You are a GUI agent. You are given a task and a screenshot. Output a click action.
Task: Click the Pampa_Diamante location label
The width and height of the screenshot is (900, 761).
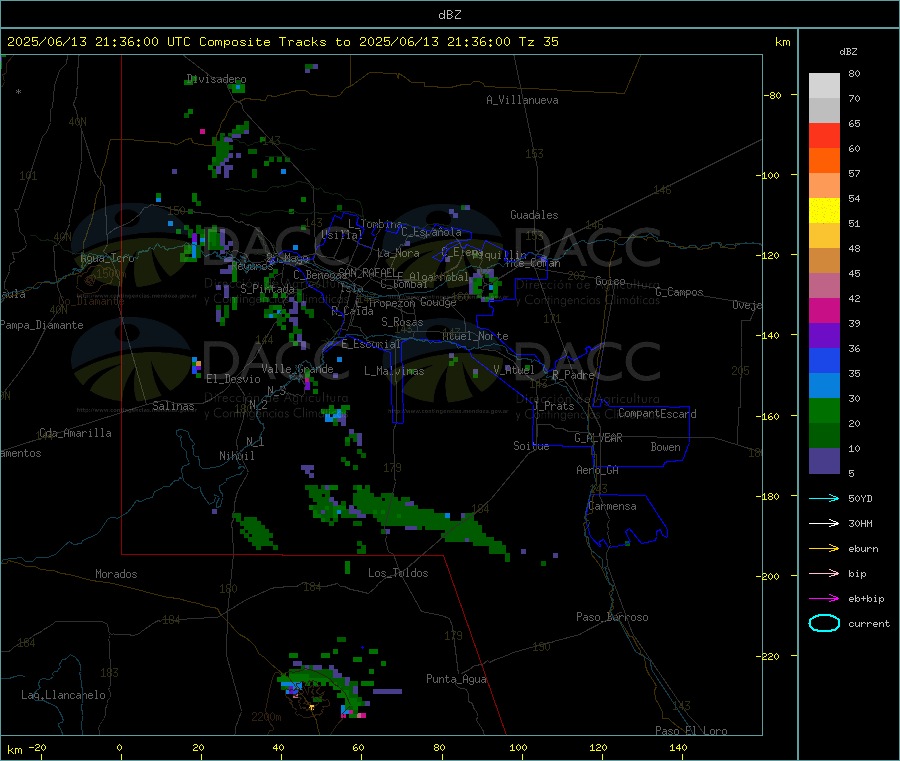tap(42, 325)
